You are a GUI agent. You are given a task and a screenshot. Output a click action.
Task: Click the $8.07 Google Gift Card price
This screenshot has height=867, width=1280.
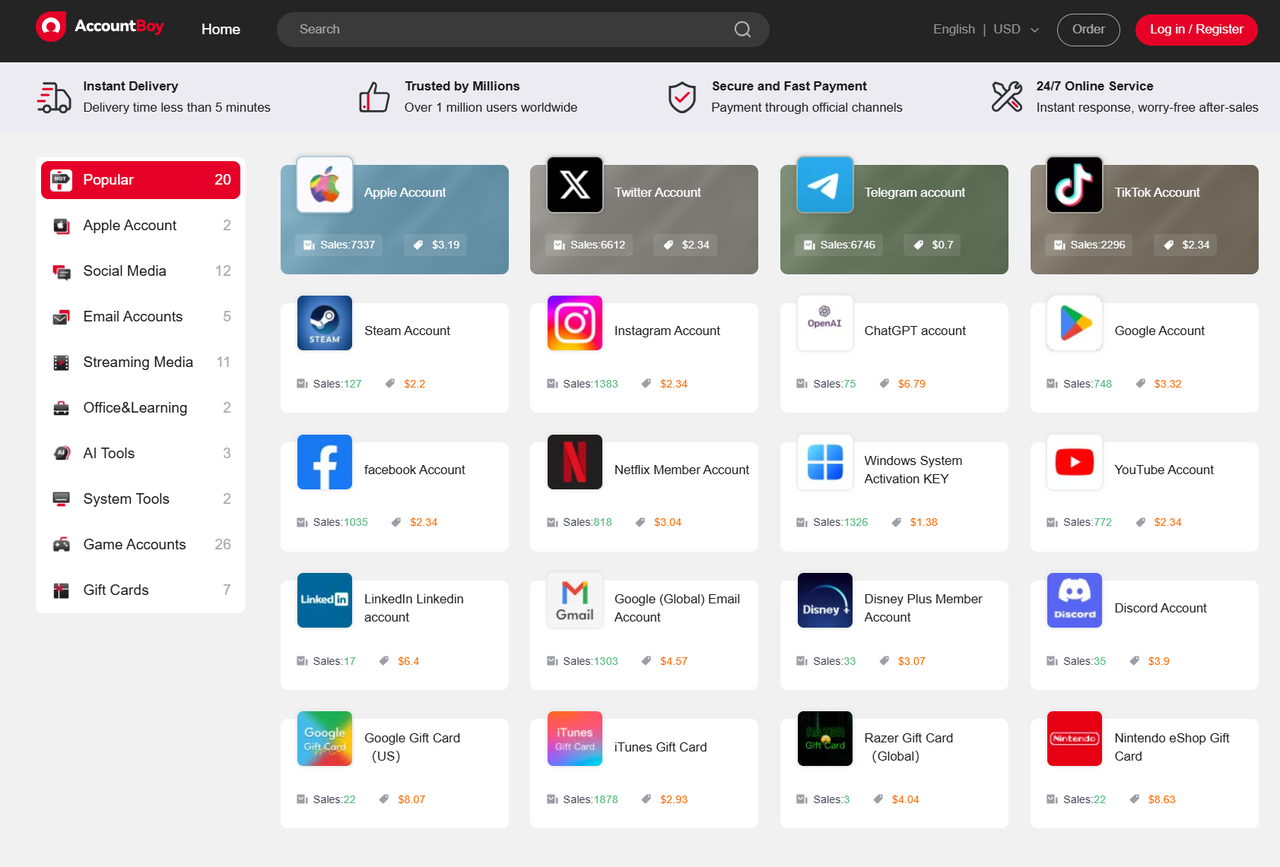[x=411, y=800]
